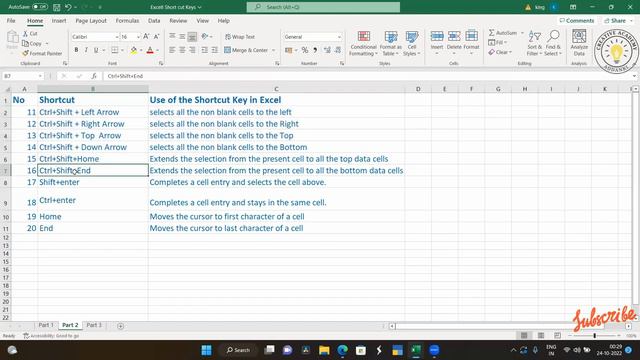Click the Copy icon
The height and width of the screenshot is (360, 640).
pyautogui.click(x=25, y=43)
